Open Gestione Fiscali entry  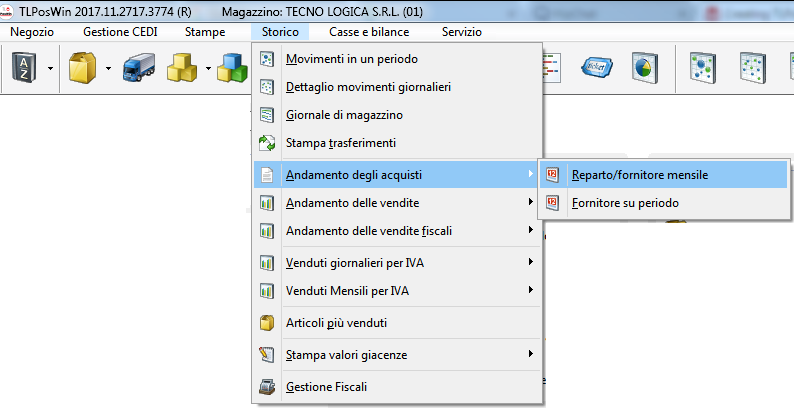[x=398, y=387]
